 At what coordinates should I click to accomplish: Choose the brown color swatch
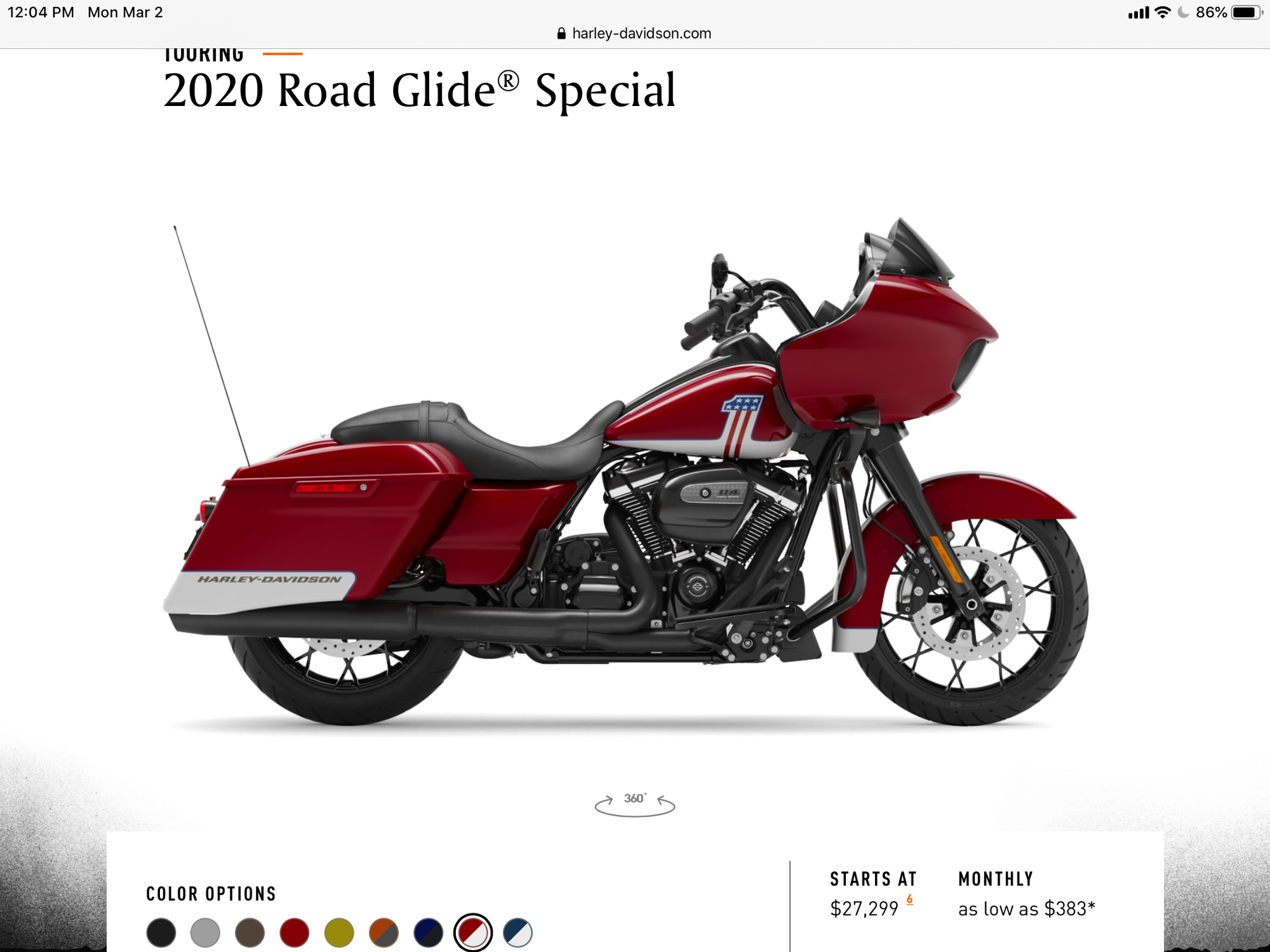coord(250,933)
